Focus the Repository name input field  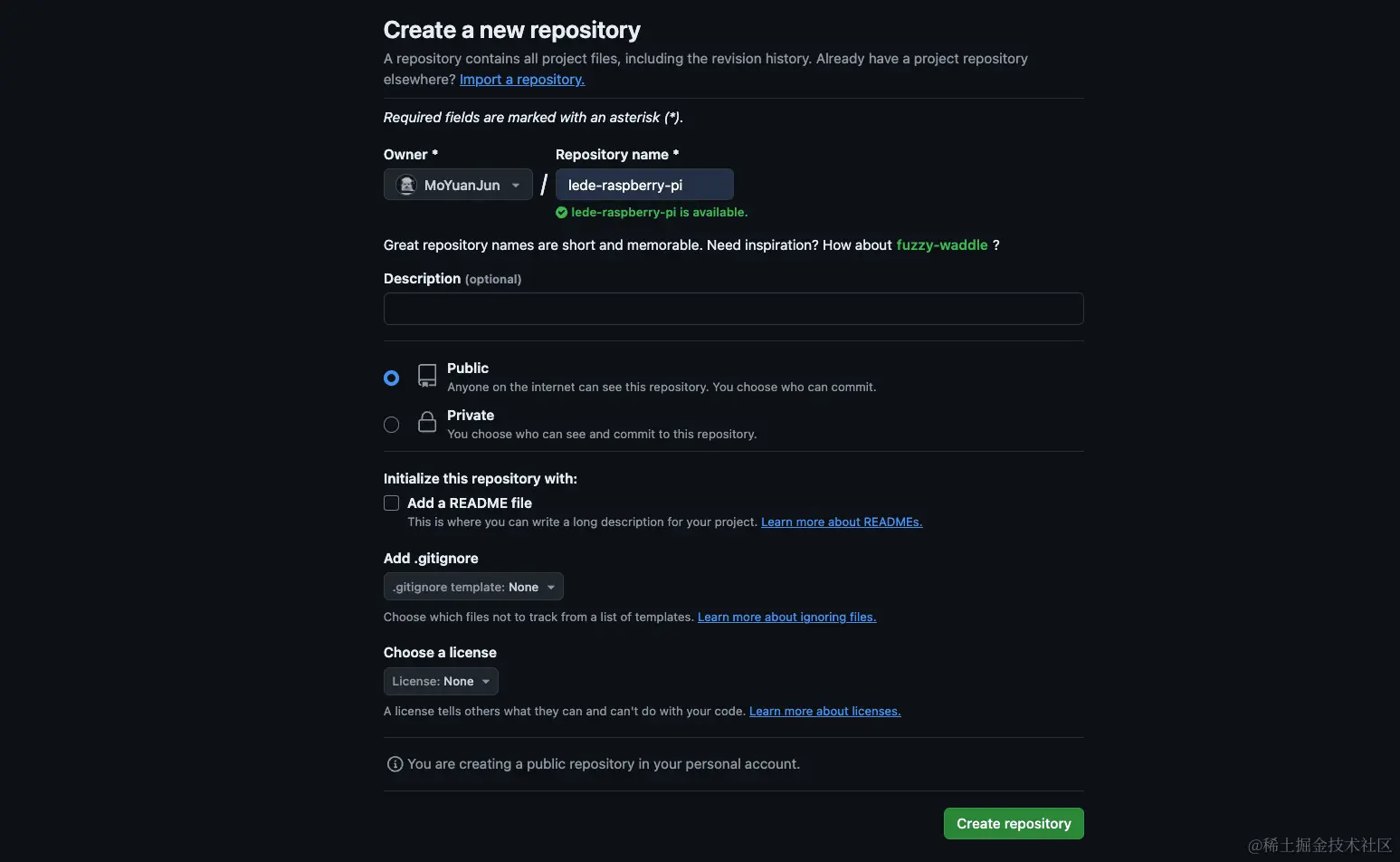click(x=644, y=185)
